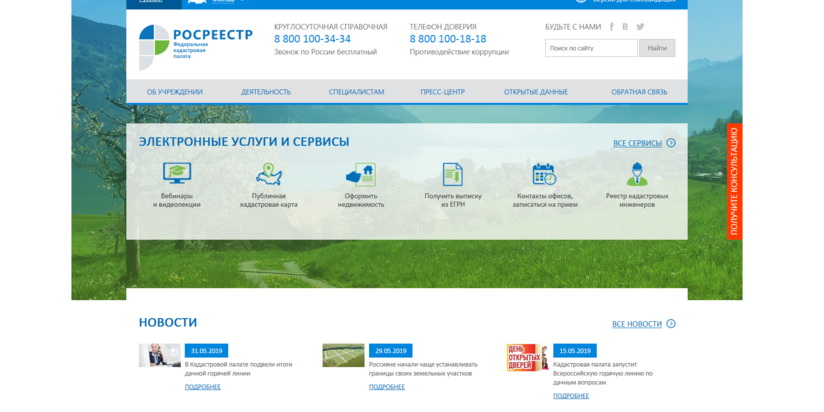Viewport: 824px width, 412px height.
Task: Click the 31.05.2019 date badge
Action: pyautogui.click(x=207, y=351)
